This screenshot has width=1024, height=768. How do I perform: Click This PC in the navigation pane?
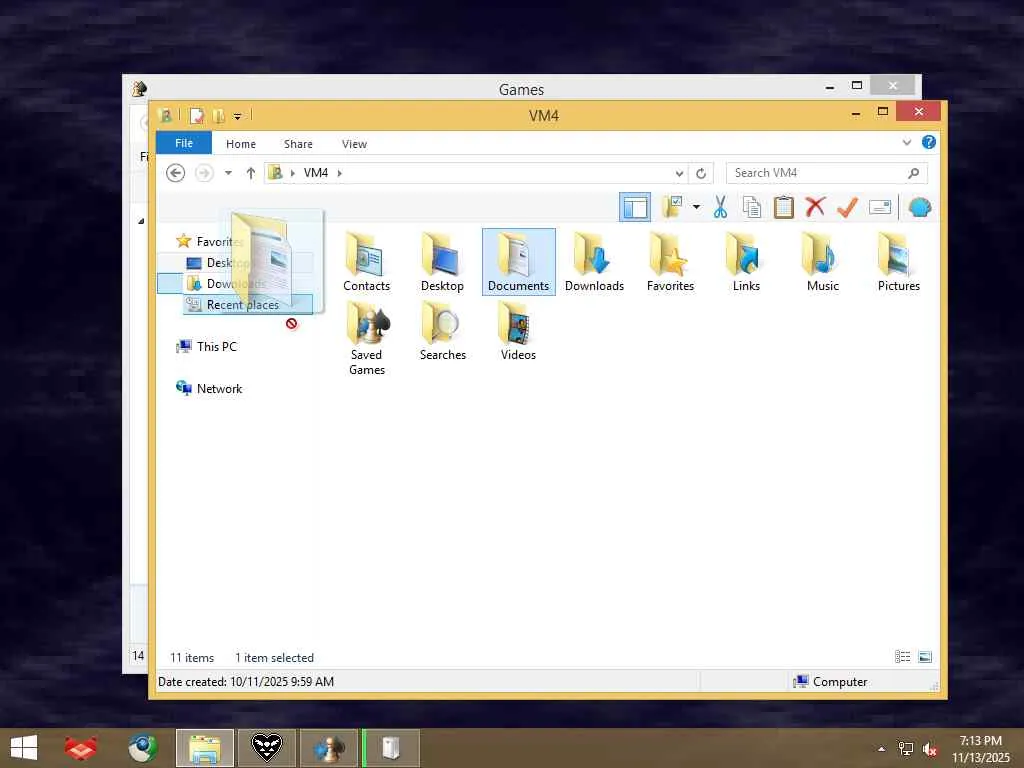[x=216, y=347]
